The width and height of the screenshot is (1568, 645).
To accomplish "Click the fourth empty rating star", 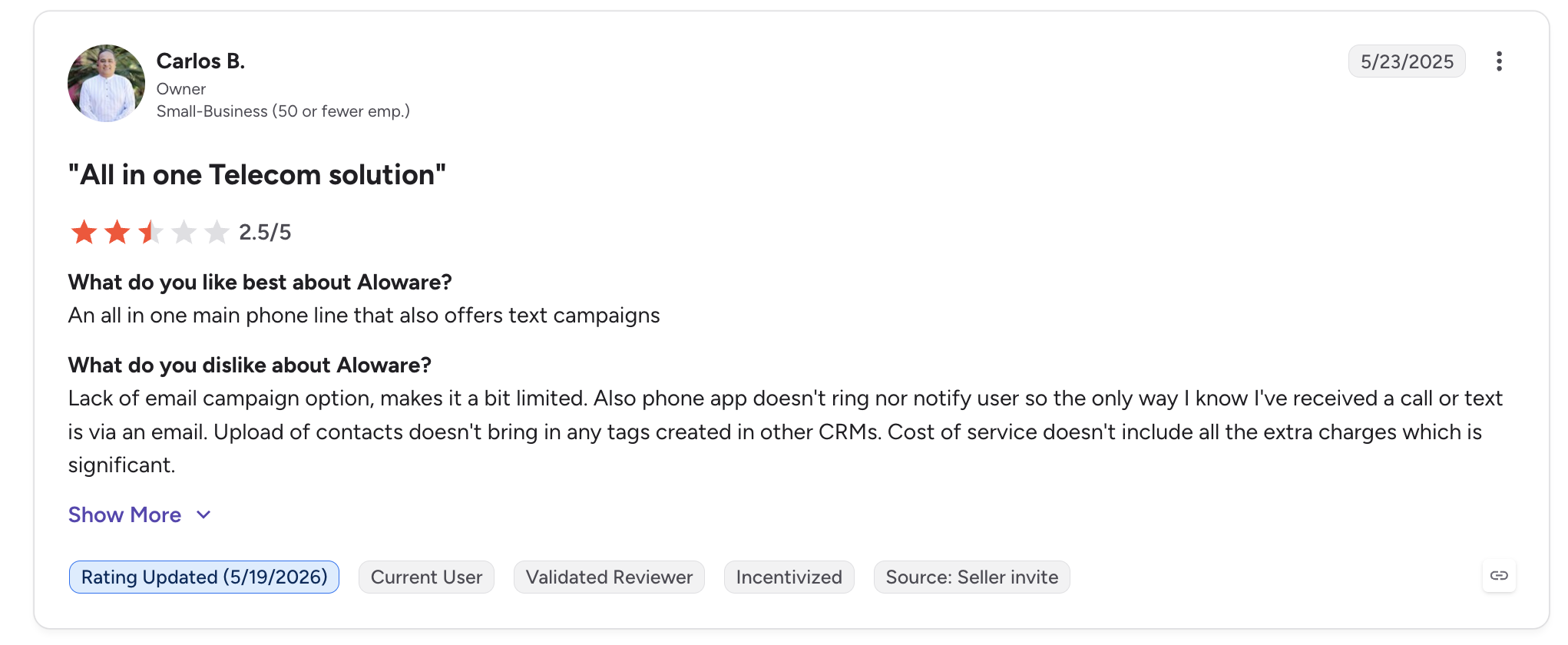I will point(184,232).
